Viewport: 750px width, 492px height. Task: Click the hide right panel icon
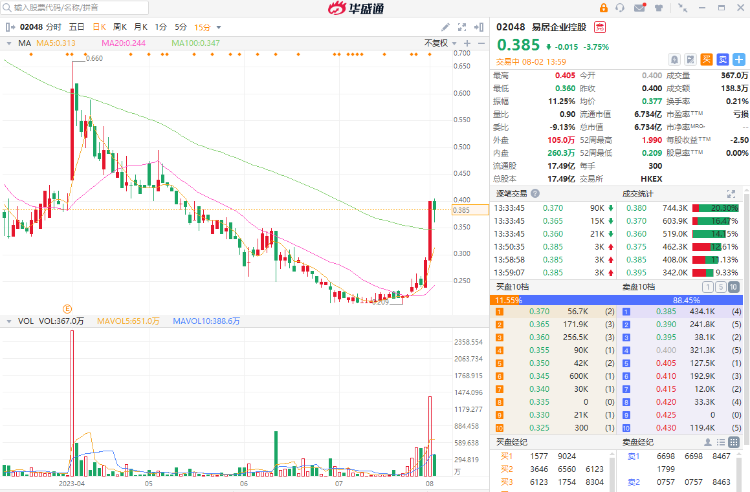click(479, 27)
